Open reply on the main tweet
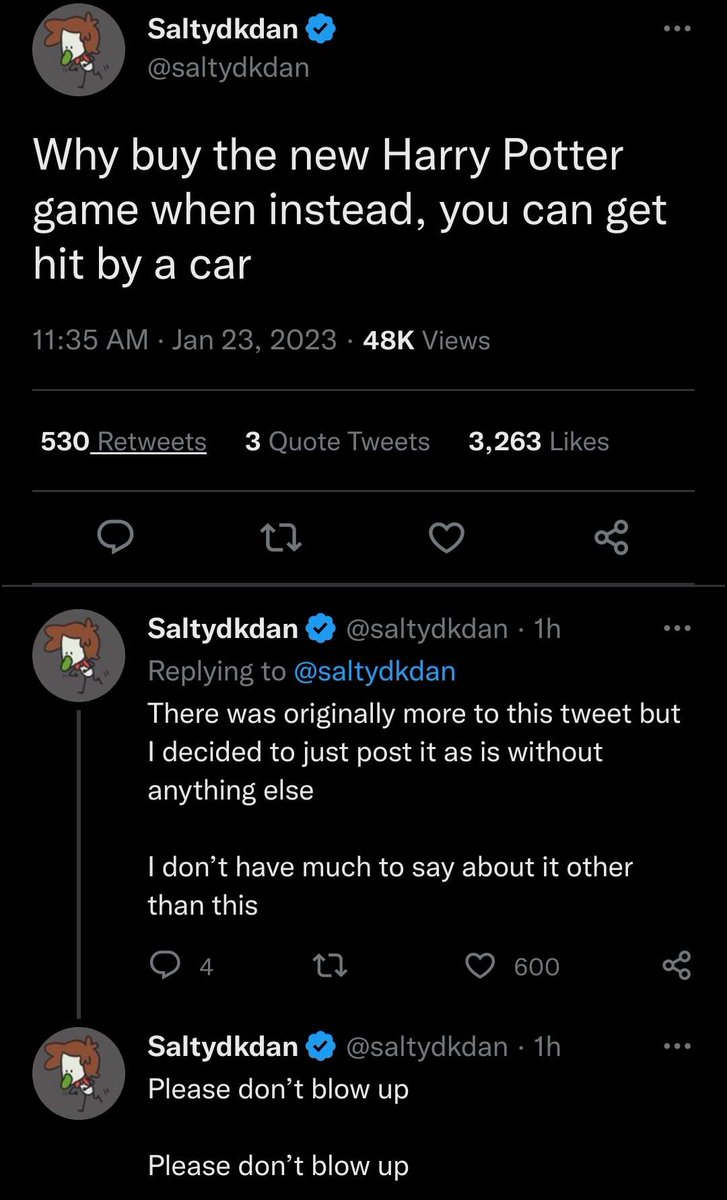This screenshot has height=1200, width=727. pos(118,540)
